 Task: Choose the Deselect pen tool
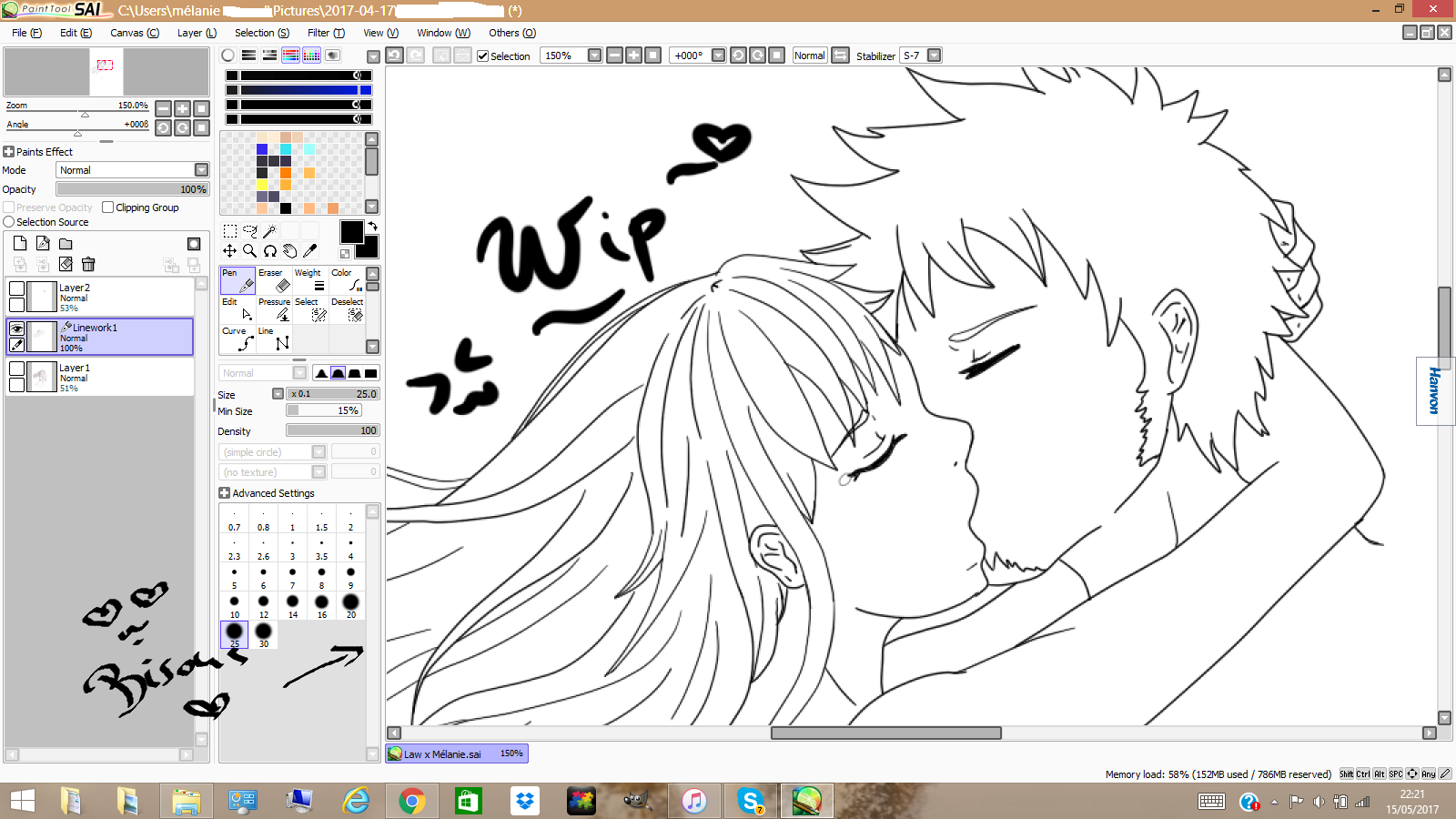[x=347, y=309]
